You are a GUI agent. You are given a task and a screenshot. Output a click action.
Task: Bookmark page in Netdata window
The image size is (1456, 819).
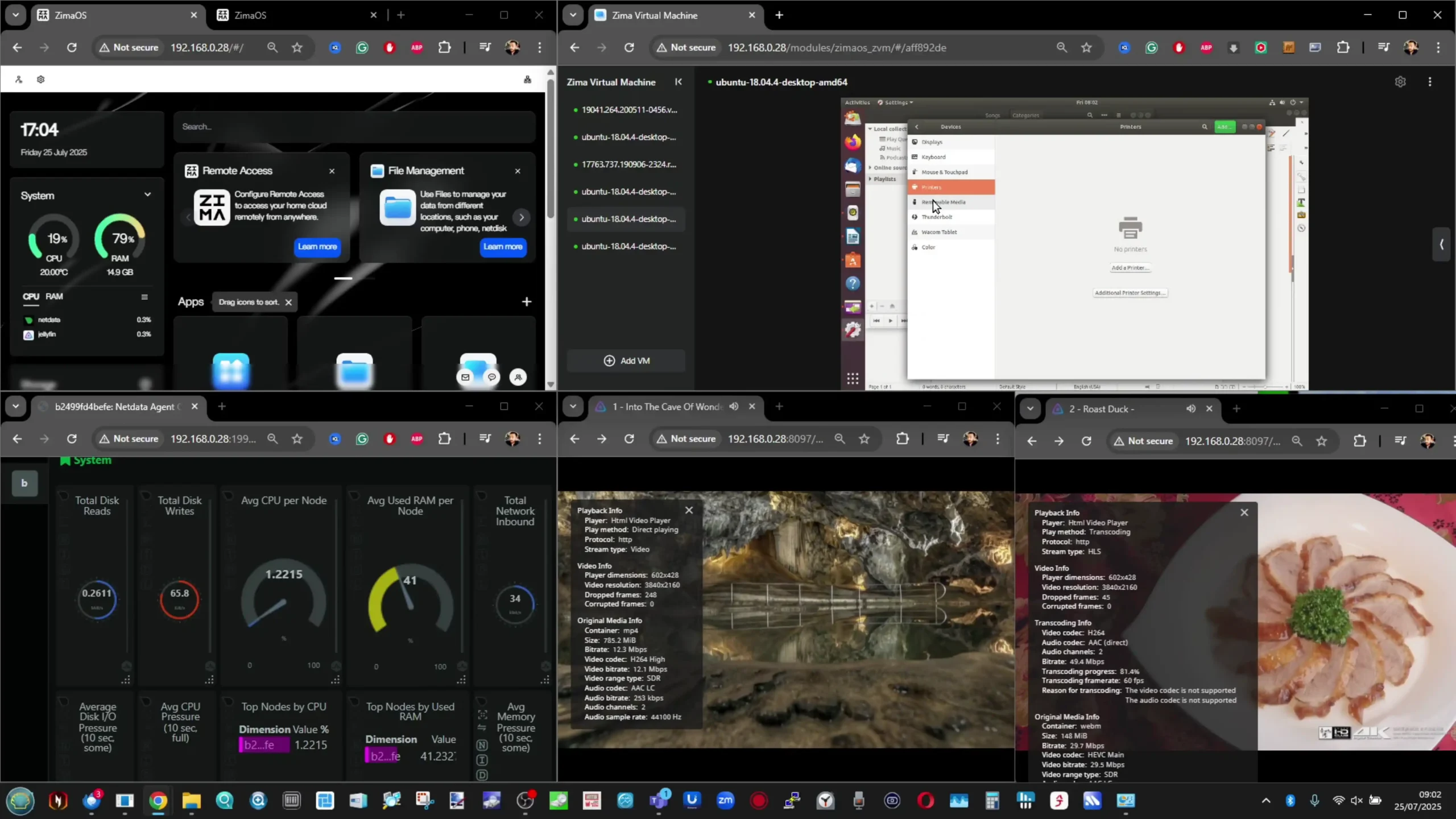coord(297,439)
